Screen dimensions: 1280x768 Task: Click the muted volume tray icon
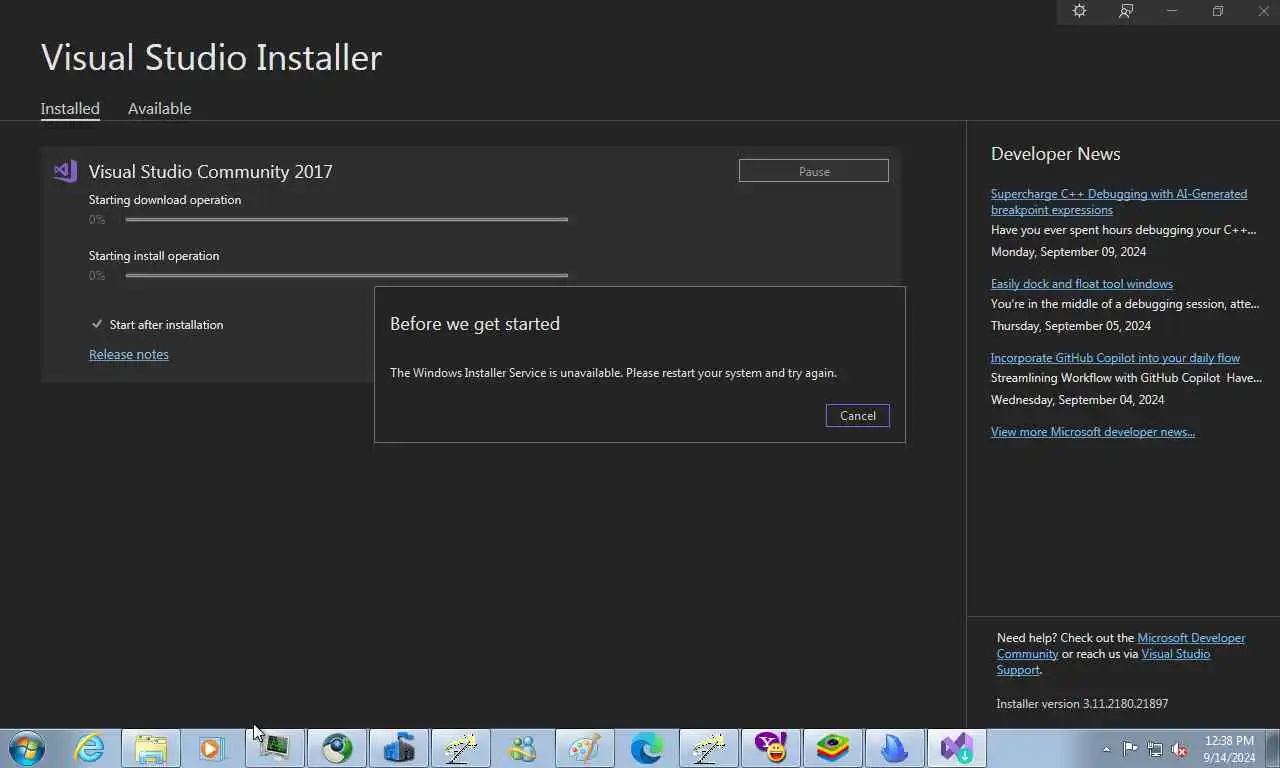click(1180, 748)
